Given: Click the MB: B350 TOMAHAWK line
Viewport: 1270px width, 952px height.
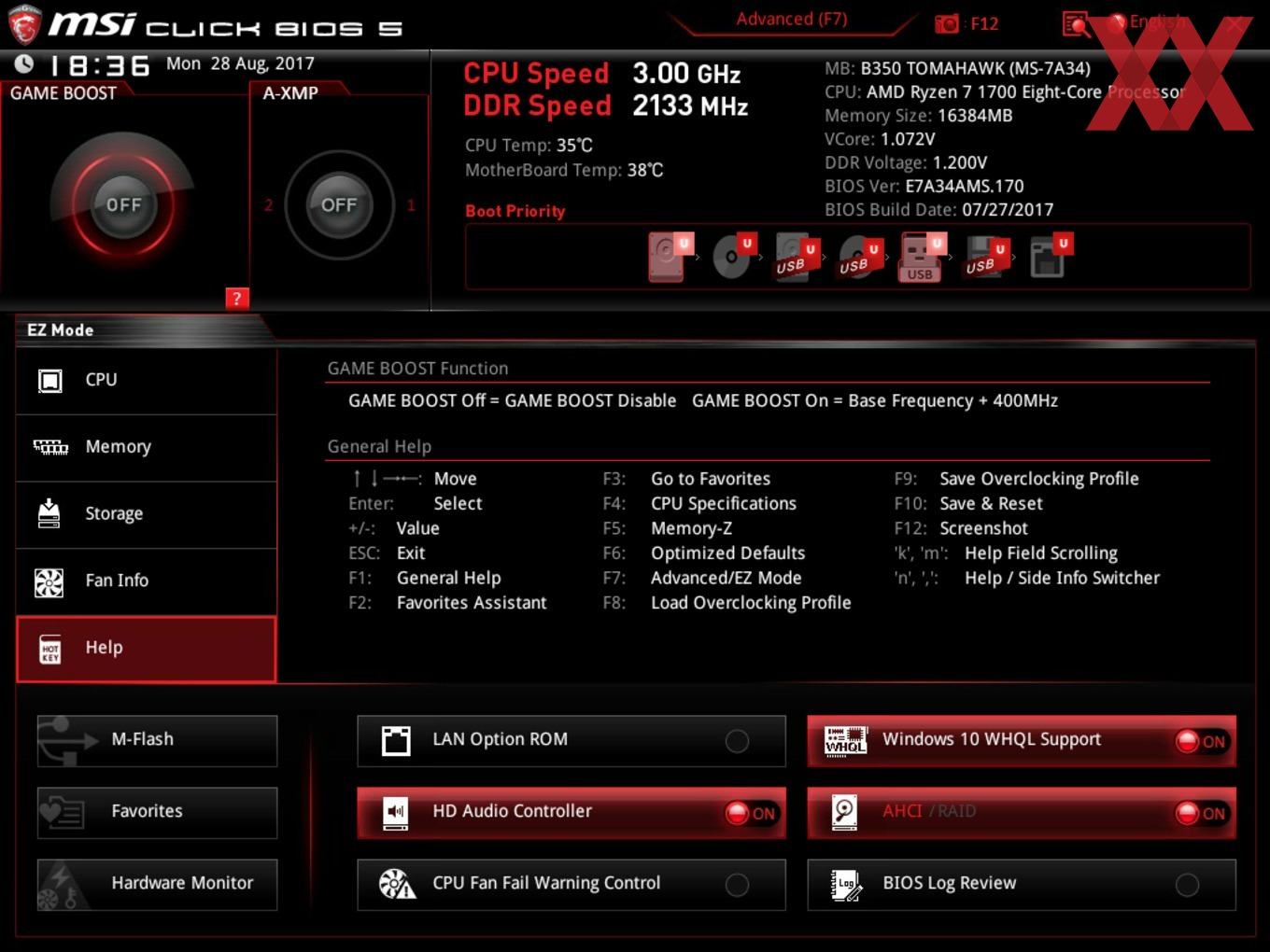Looking at the screenshot, I should (957, 68).
